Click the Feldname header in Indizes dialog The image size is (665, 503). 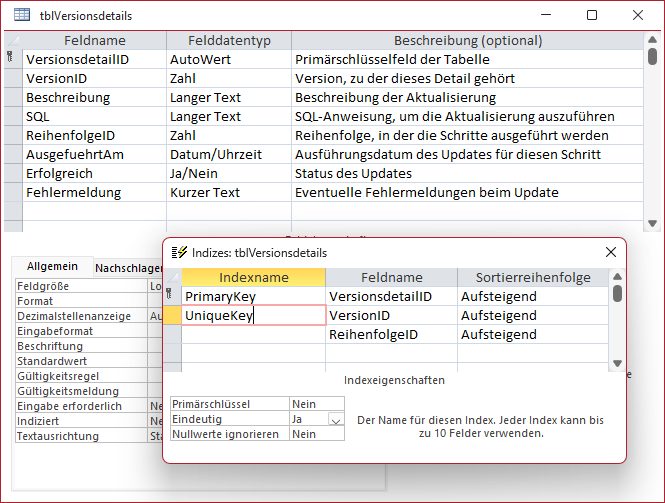click(x=391, y=277)
